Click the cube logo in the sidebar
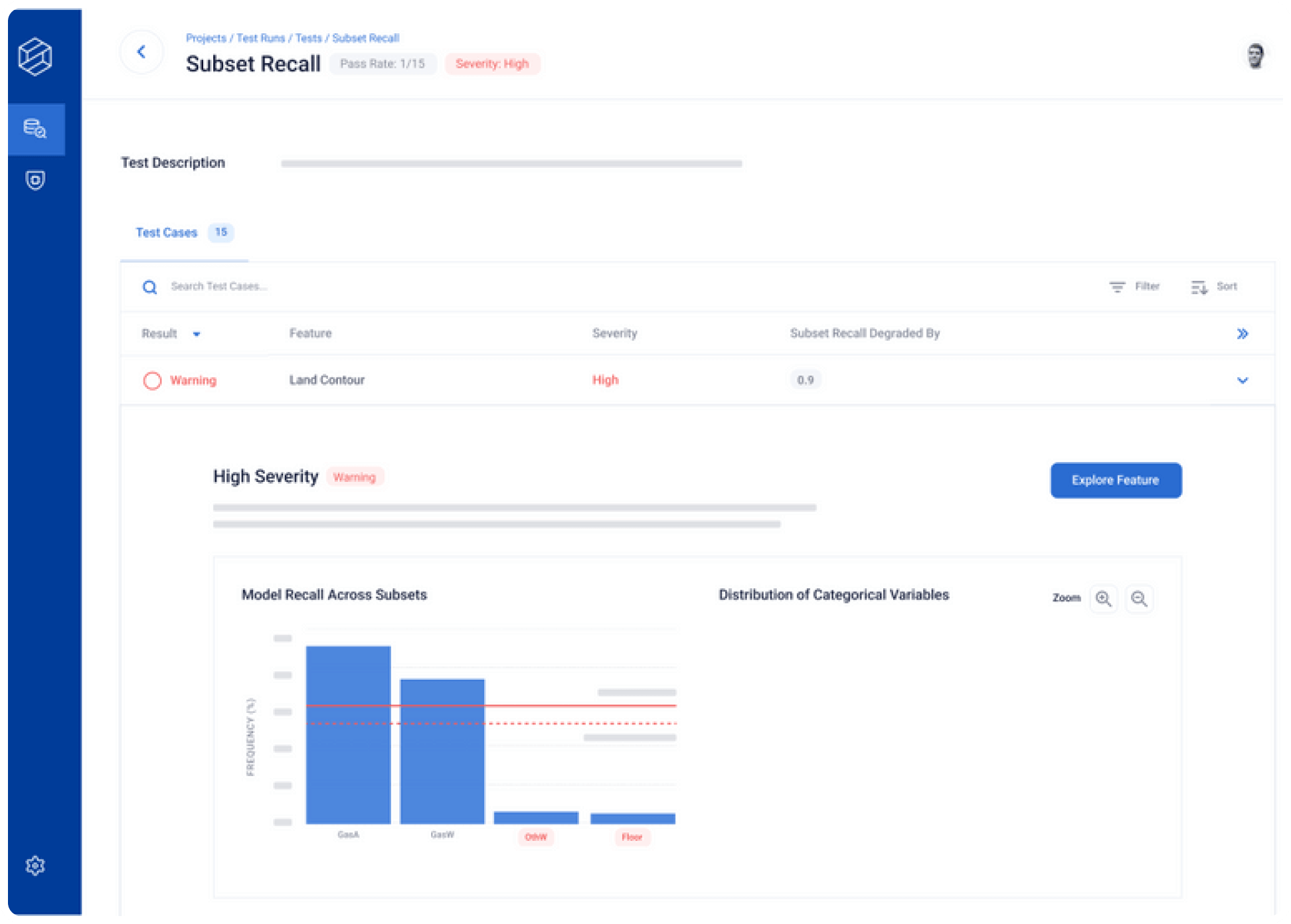This screenshot has width=1291, height=924. click(x=35, y=56)
